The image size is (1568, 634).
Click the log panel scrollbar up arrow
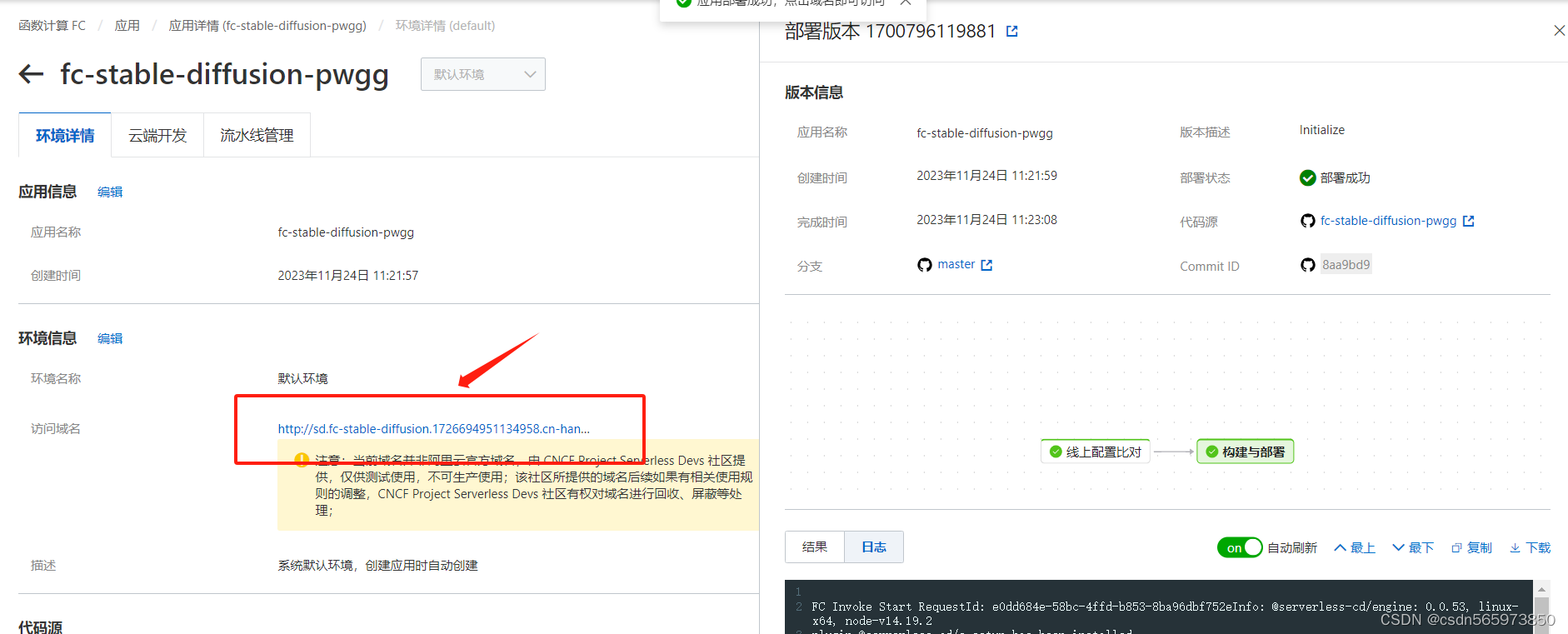pyautogui.click(x=1542, y=589)
